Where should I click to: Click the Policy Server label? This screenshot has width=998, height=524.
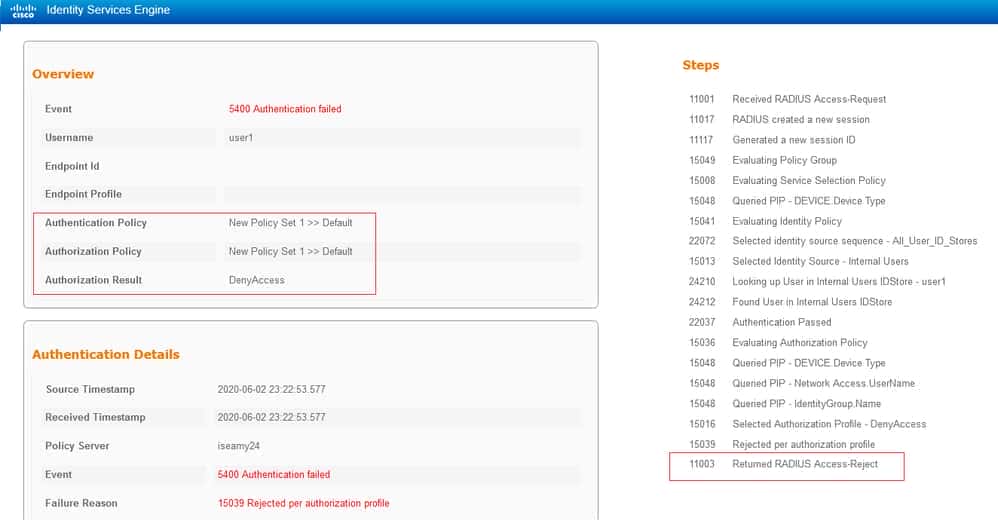tap(77, 446)
